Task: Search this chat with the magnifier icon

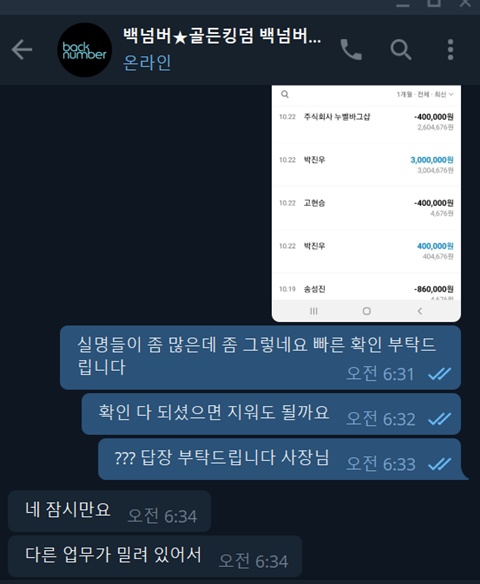Action: pyautogui.click(x=401, y=50)
